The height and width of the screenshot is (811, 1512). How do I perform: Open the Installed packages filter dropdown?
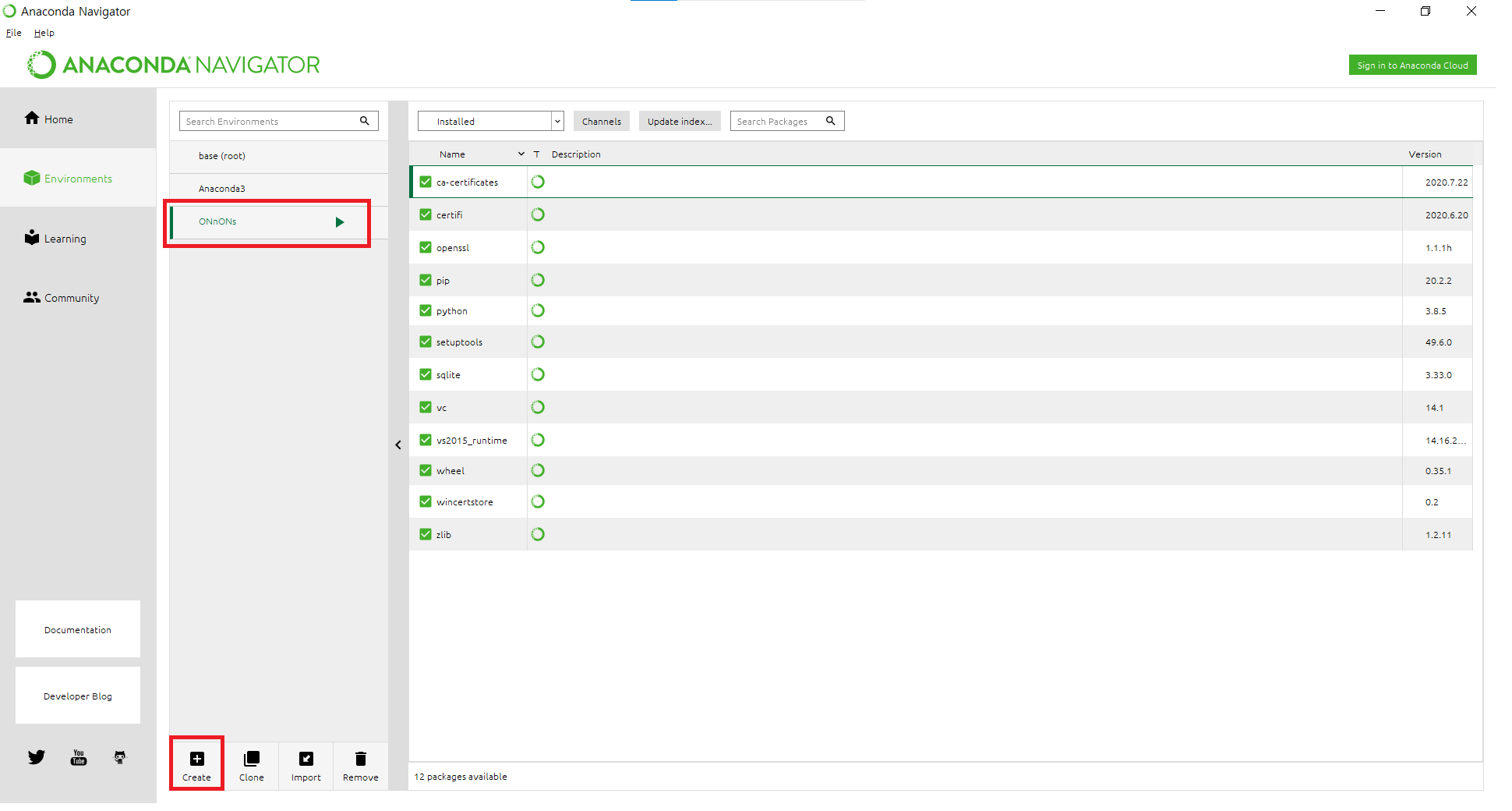click(491, 121)
